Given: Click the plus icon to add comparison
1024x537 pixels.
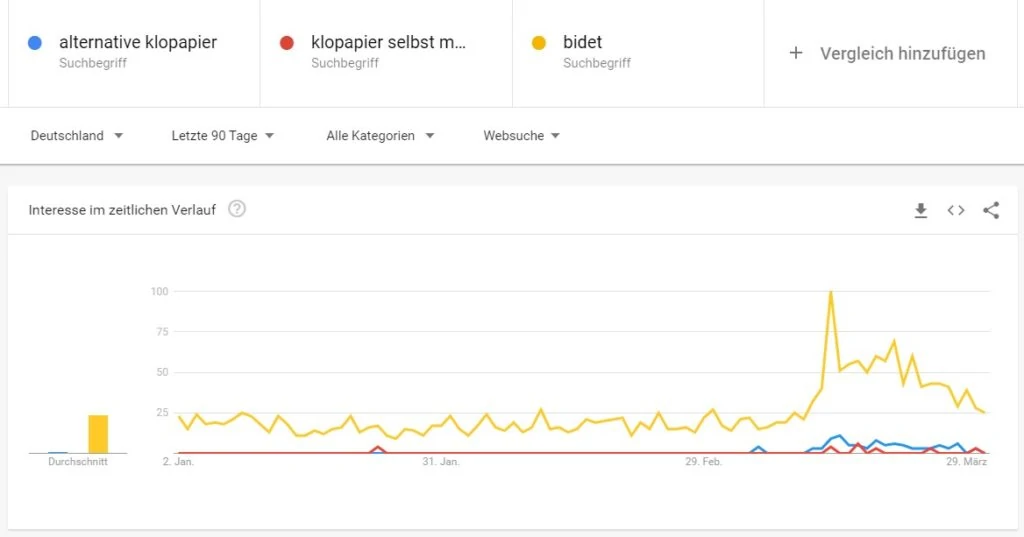Looking at the screenshot, I should [796, 53].
